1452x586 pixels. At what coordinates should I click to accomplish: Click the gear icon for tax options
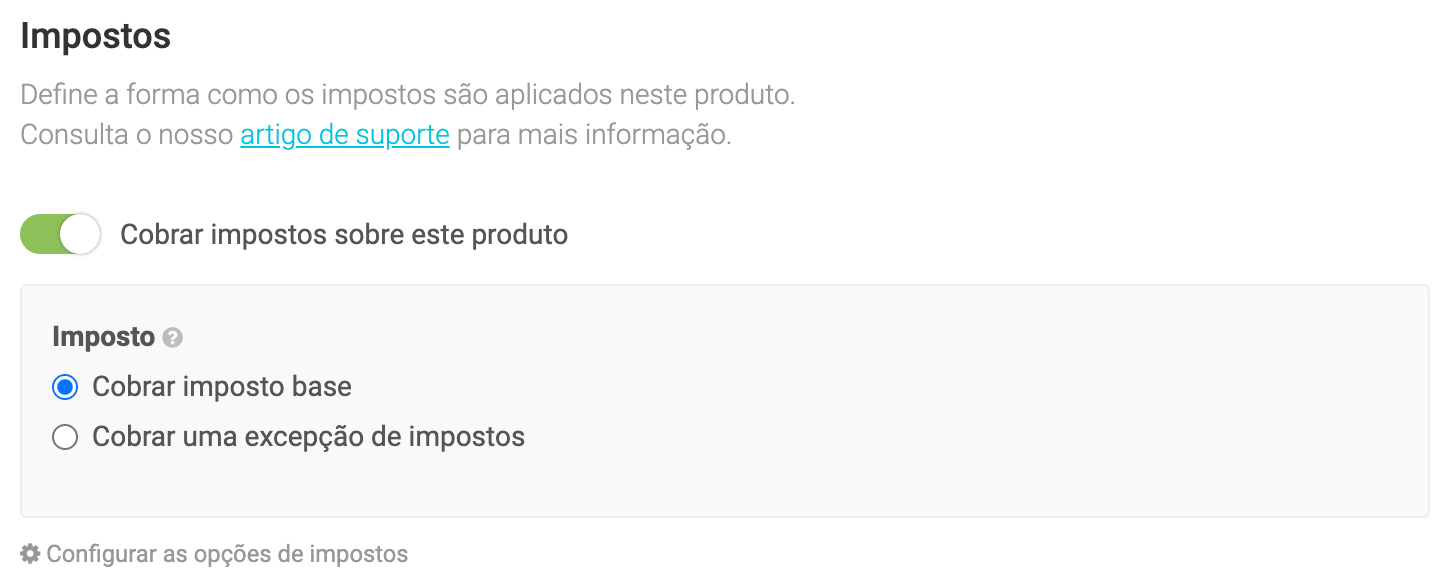click(31, 553)
